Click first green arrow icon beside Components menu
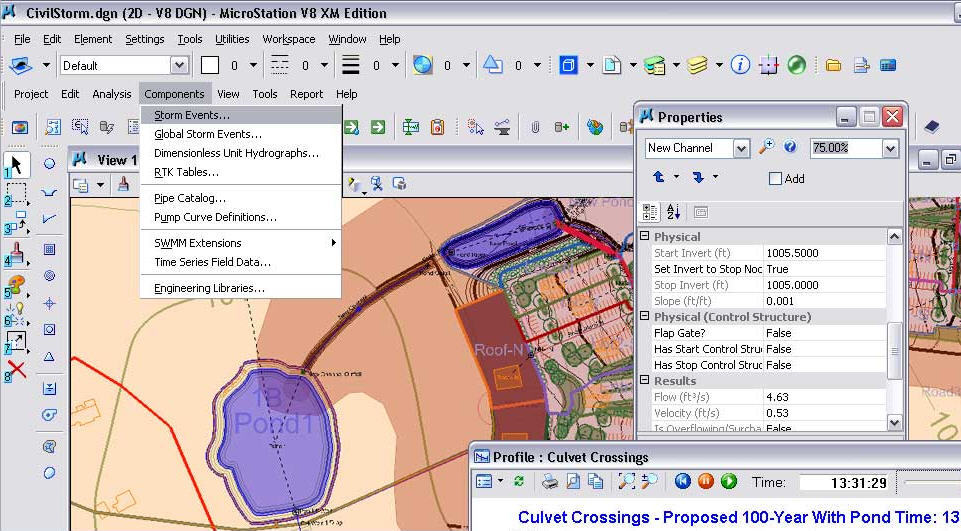The height and width of the screenshot is (531, 961). [x=351, y=127]
